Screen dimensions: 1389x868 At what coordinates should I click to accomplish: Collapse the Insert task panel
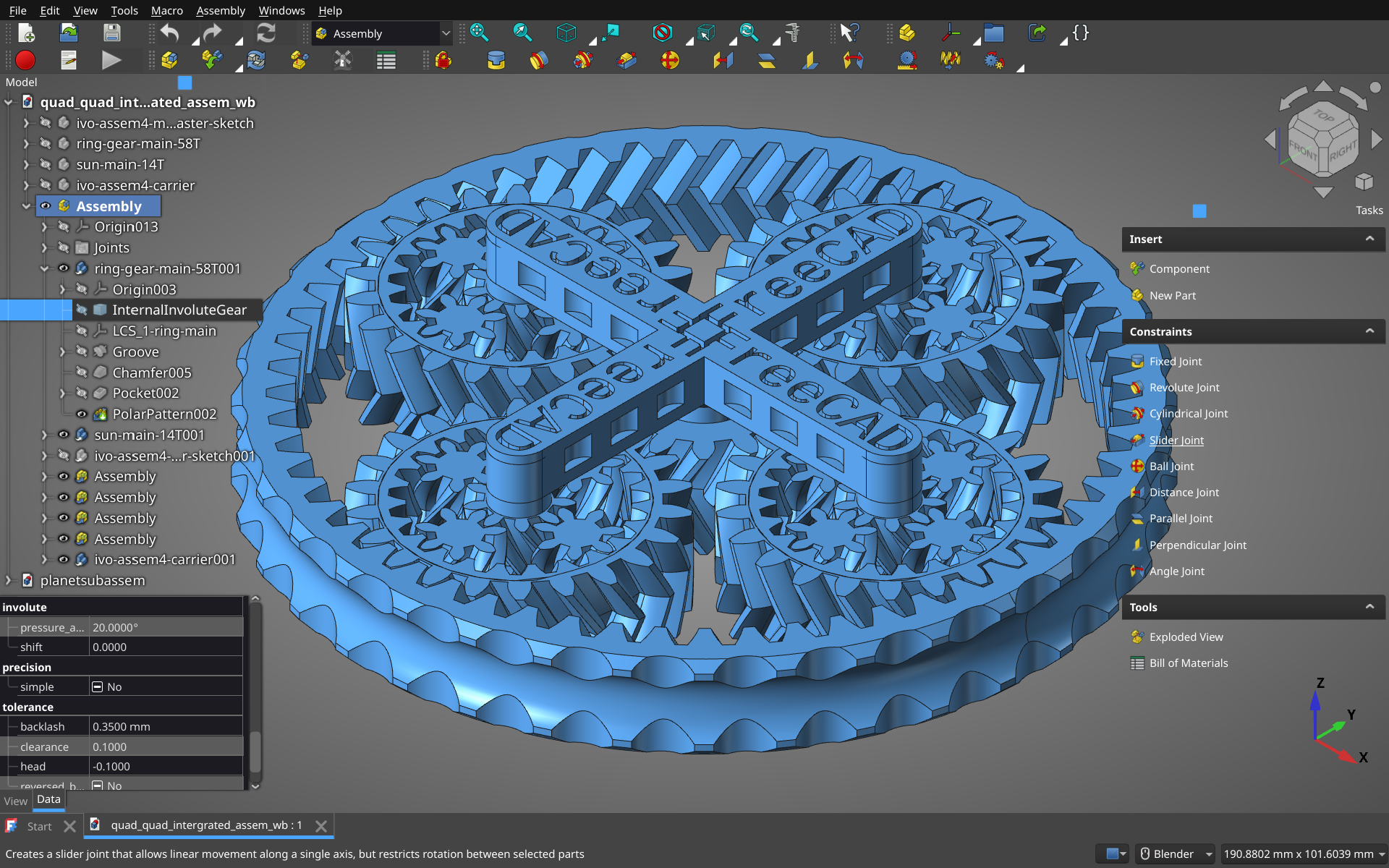tap(1369, 239)
